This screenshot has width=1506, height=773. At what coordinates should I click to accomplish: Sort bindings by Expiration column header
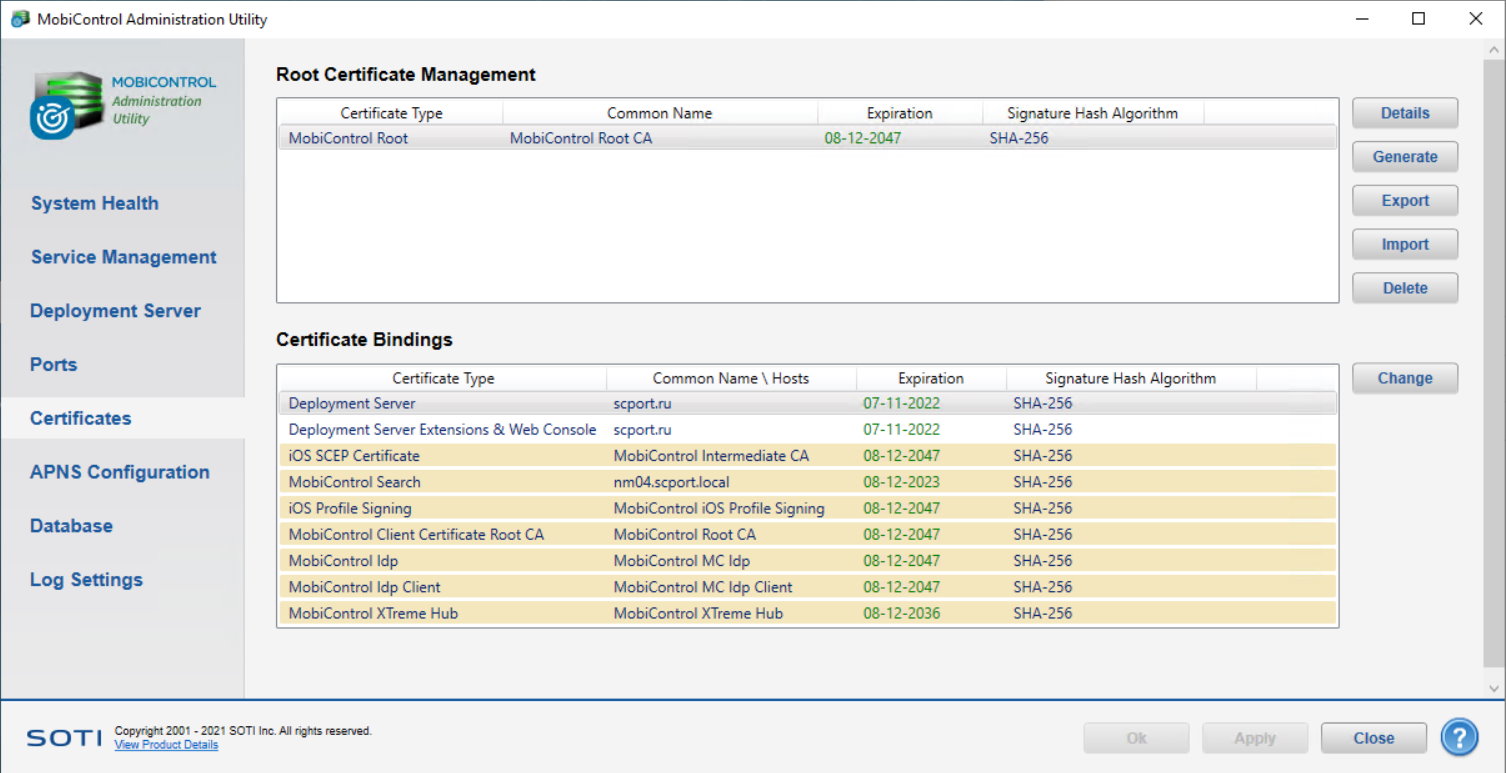(930, 378)
